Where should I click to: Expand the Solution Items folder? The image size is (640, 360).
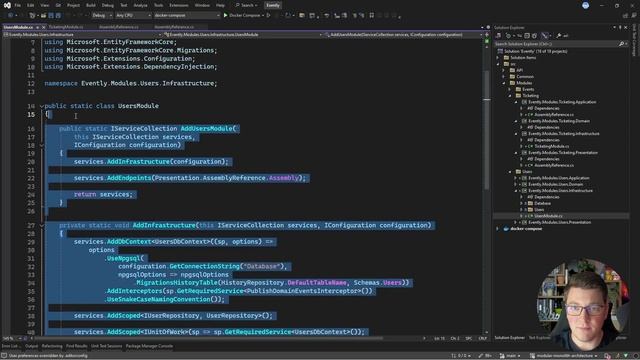pyautogui.click(x=498, y=58)
